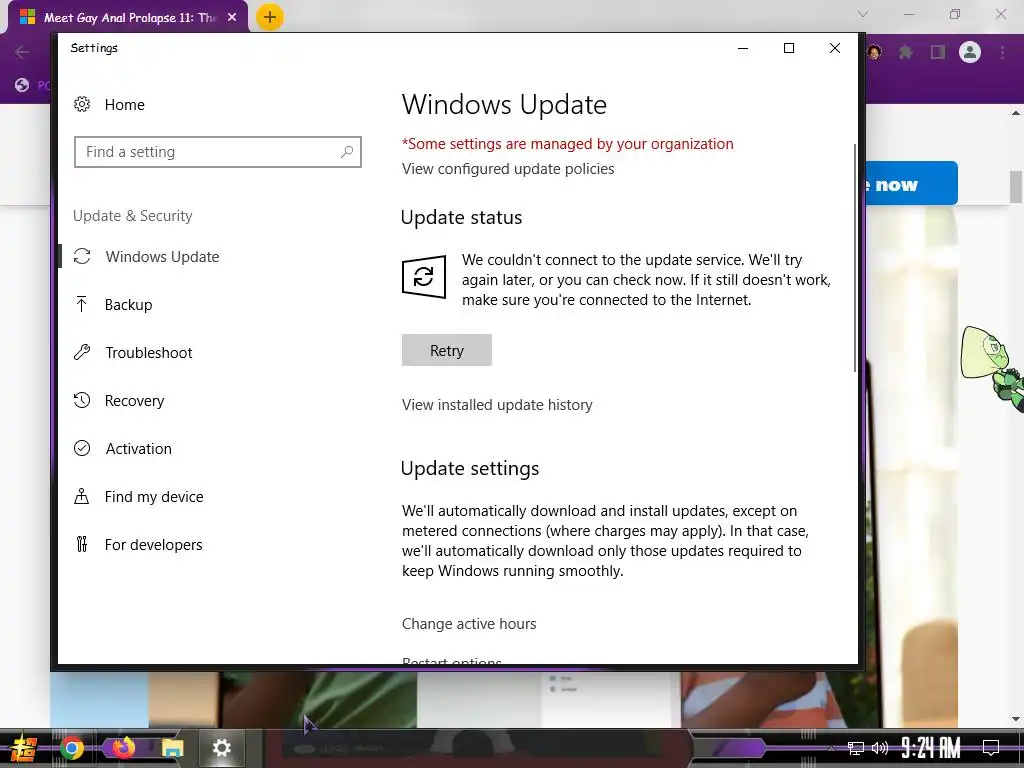Open the Activation checkmark icon

click(82, 448)
